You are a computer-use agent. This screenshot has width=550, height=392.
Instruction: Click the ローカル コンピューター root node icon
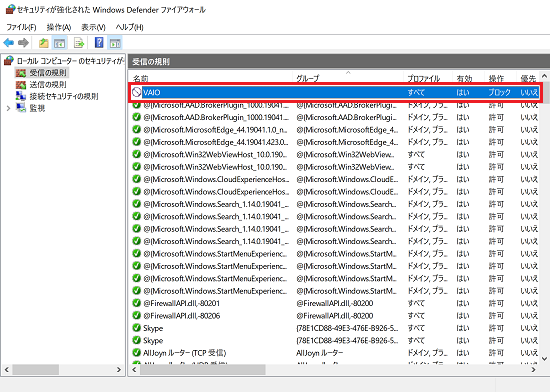click(9, 61)
